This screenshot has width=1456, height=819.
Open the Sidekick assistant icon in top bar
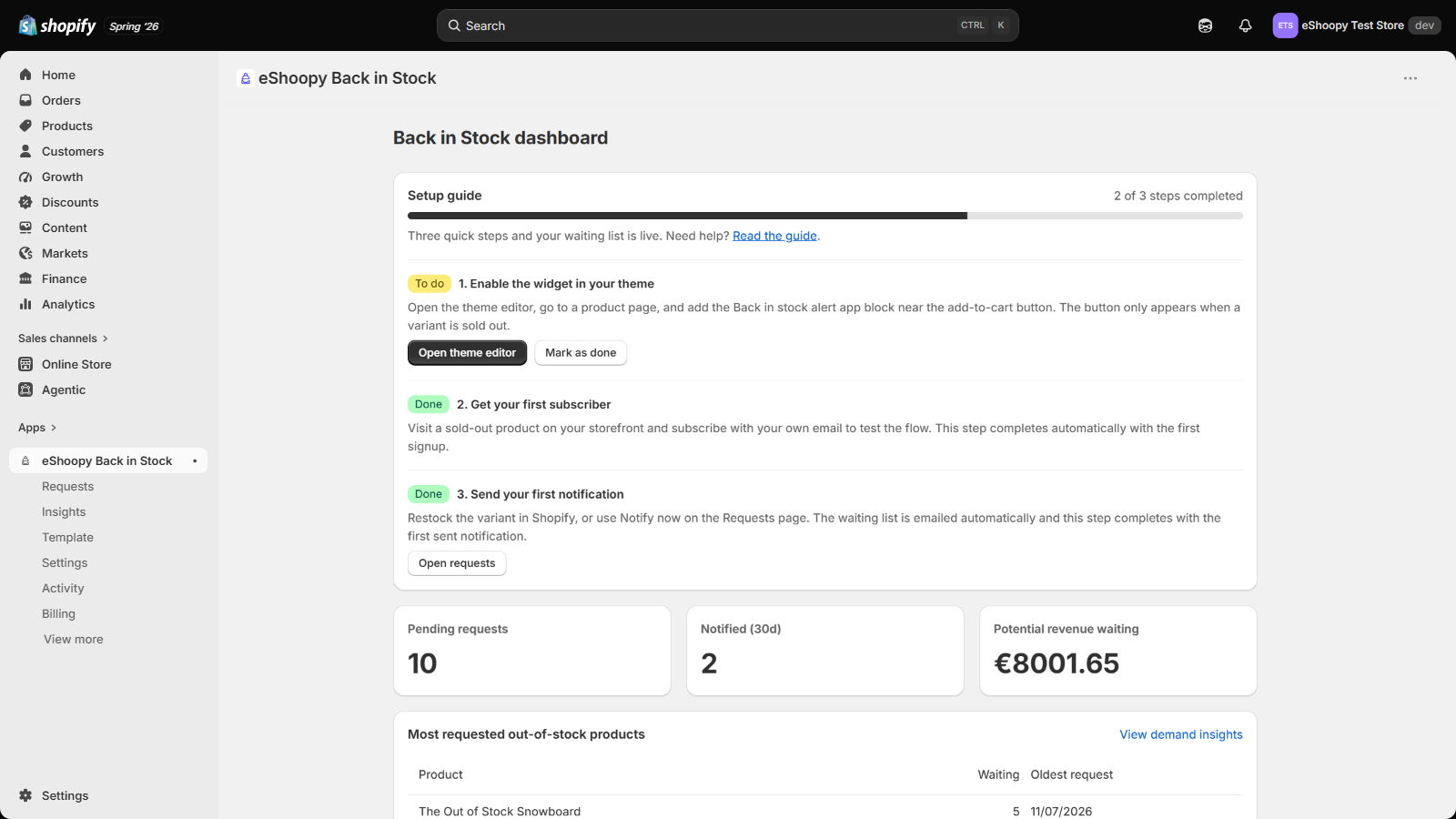point(1205,25)
